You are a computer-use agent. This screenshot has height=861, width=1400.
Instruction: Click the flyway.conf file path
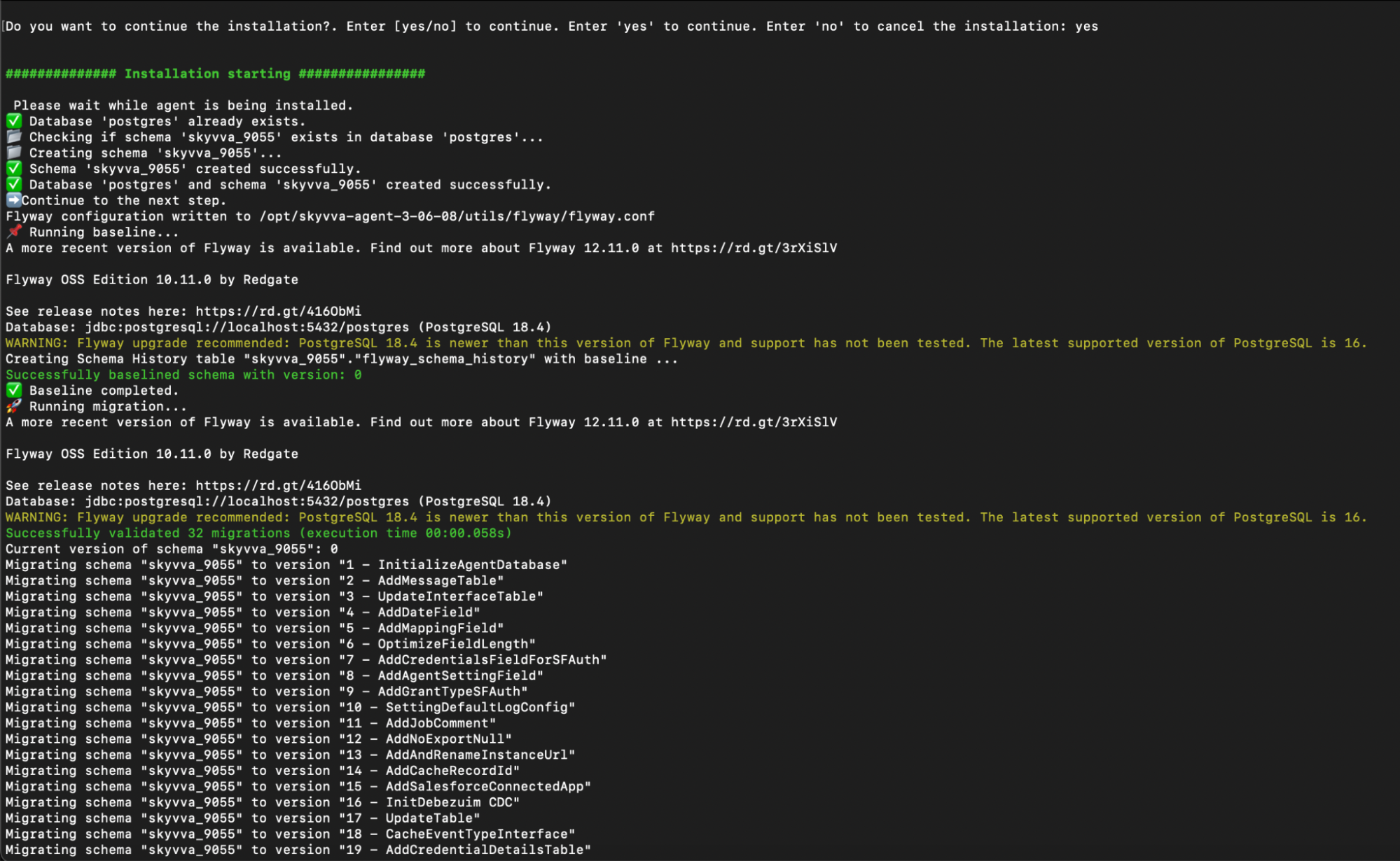pos(457,216)
